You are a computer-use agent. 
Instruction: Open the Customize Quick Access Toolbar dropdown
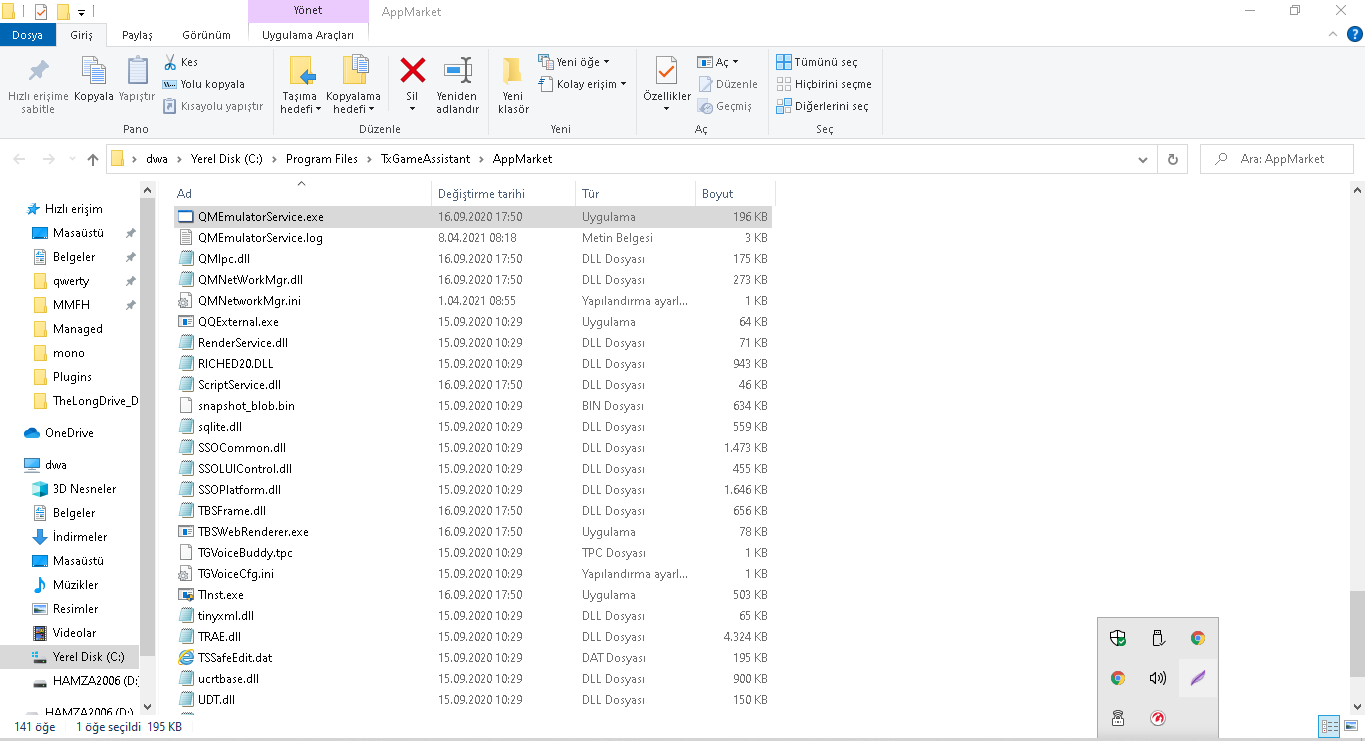(x=82, y=12)
